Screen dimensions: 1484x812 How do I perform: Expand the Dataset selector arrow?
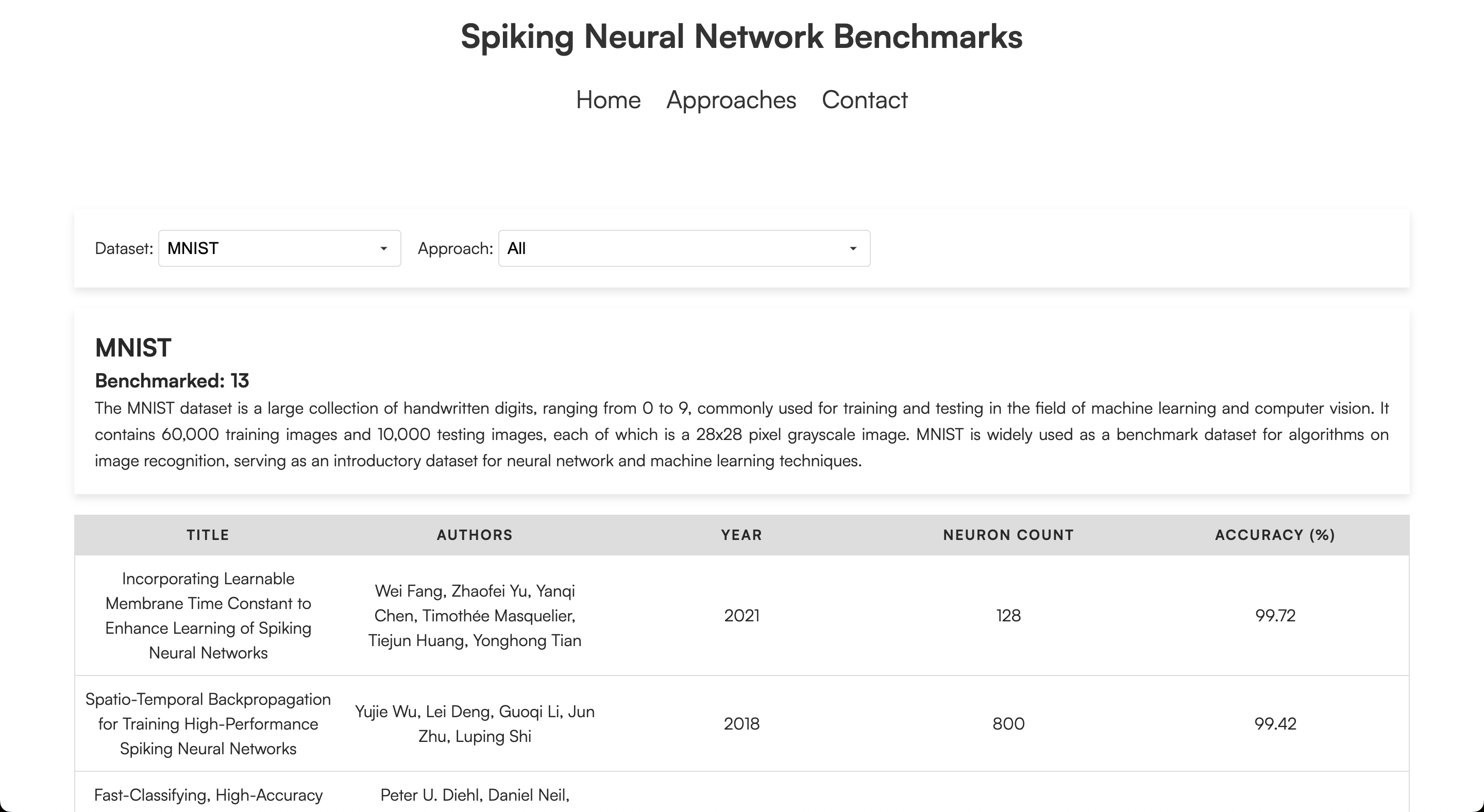(384, 248)
